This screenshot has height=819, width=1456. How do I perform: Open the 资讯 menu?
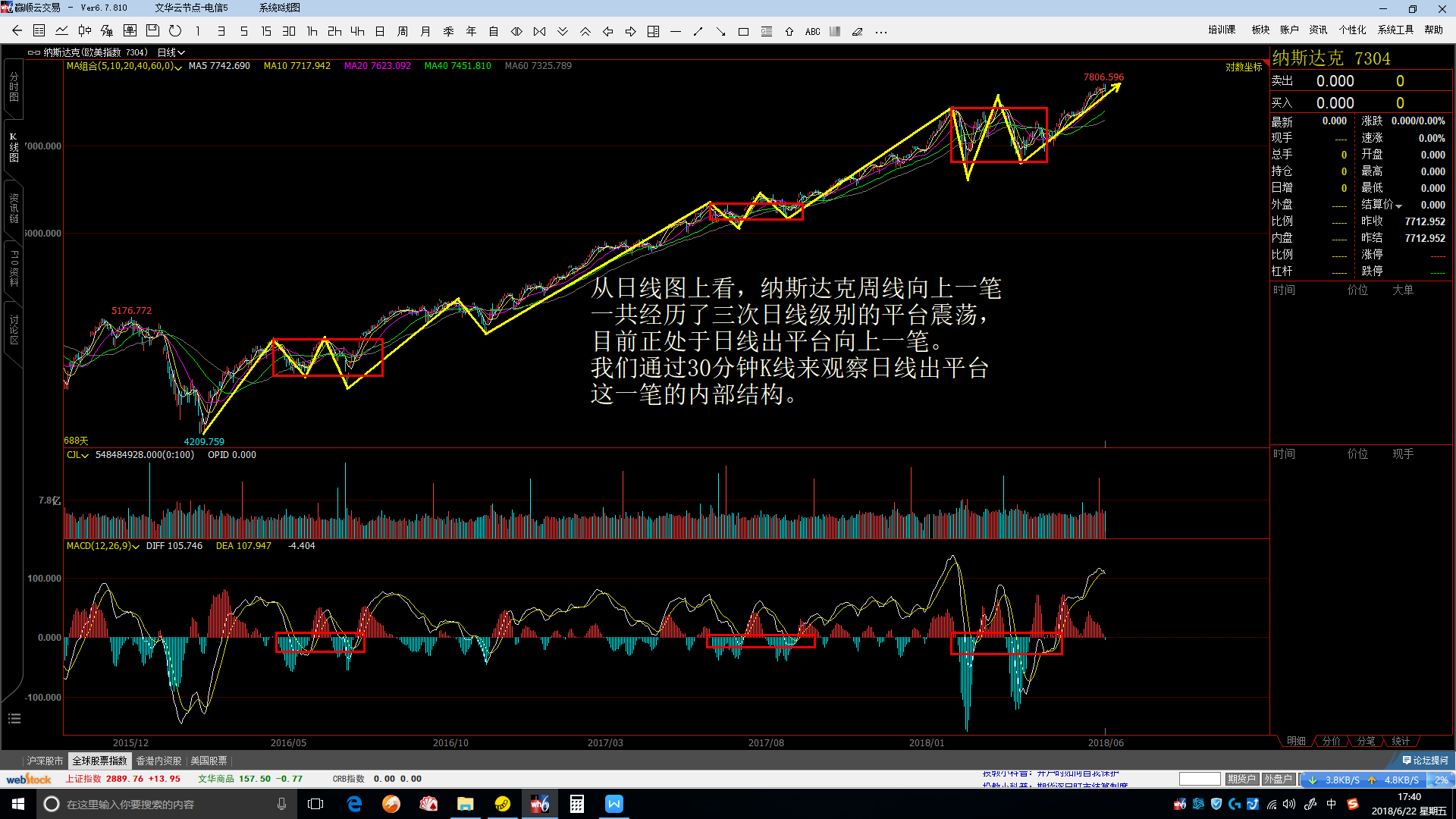[x=1318, y=30]
